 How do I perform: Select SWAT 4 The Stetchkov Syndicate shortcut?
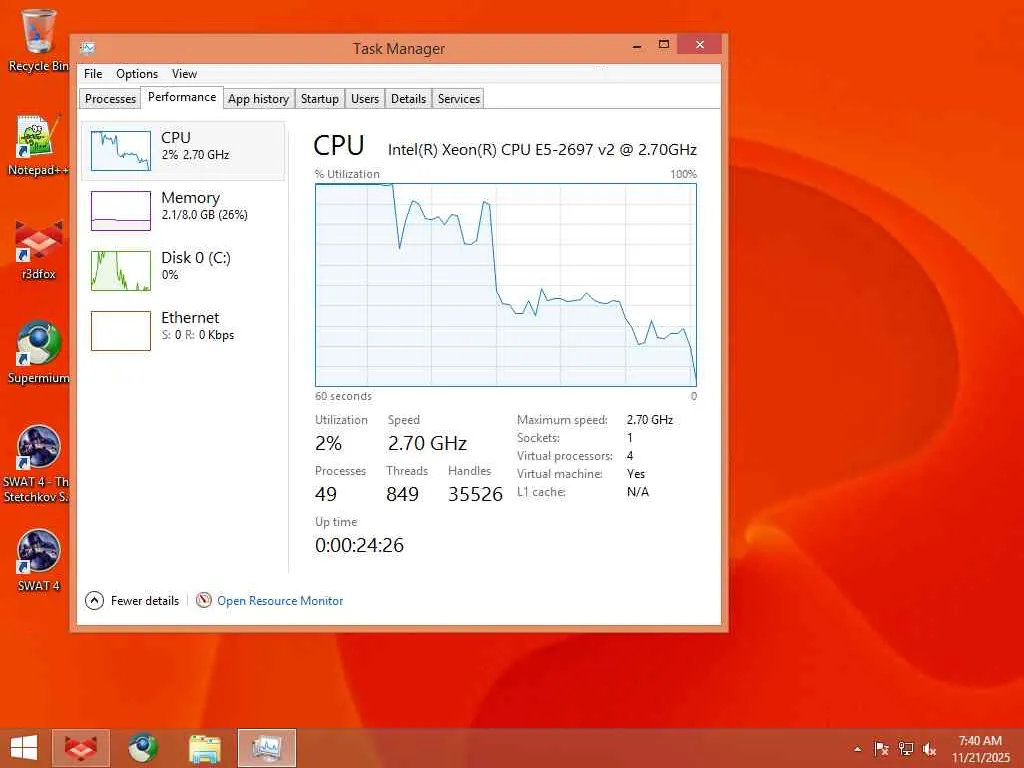[38, 464]
